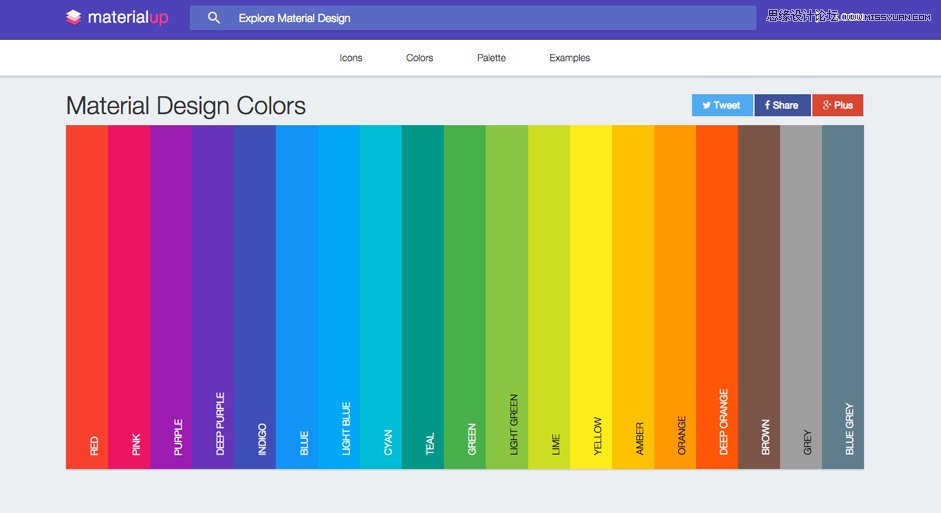
Task: Pick the Deep Purple color column
Action: 213,297
